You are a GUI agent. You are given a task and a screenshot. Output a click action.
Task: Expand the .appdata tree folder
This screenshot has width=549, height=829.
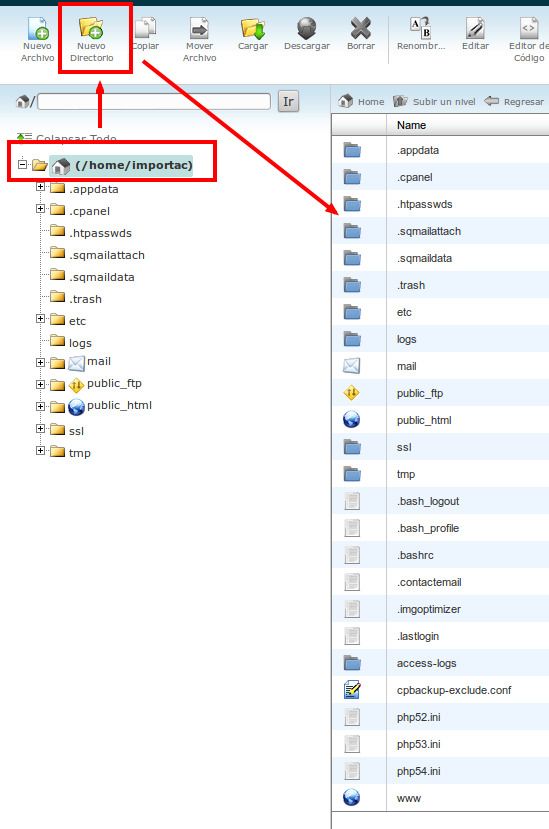[x=40, y=187]
